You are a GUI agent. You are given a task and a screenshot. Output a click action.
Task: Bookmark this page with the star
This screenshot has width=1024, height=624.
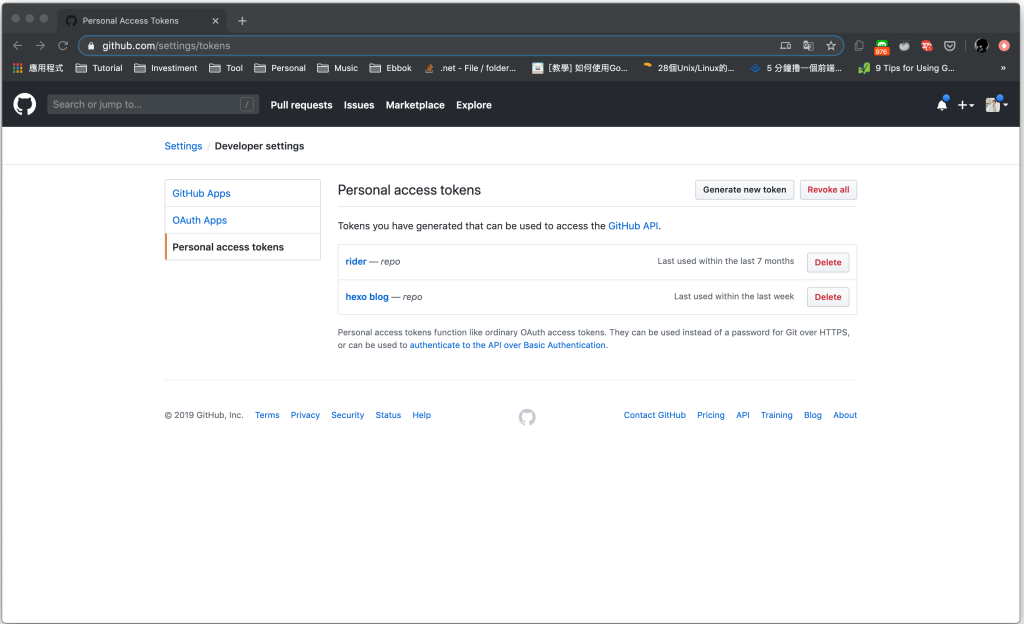point(831,46)
